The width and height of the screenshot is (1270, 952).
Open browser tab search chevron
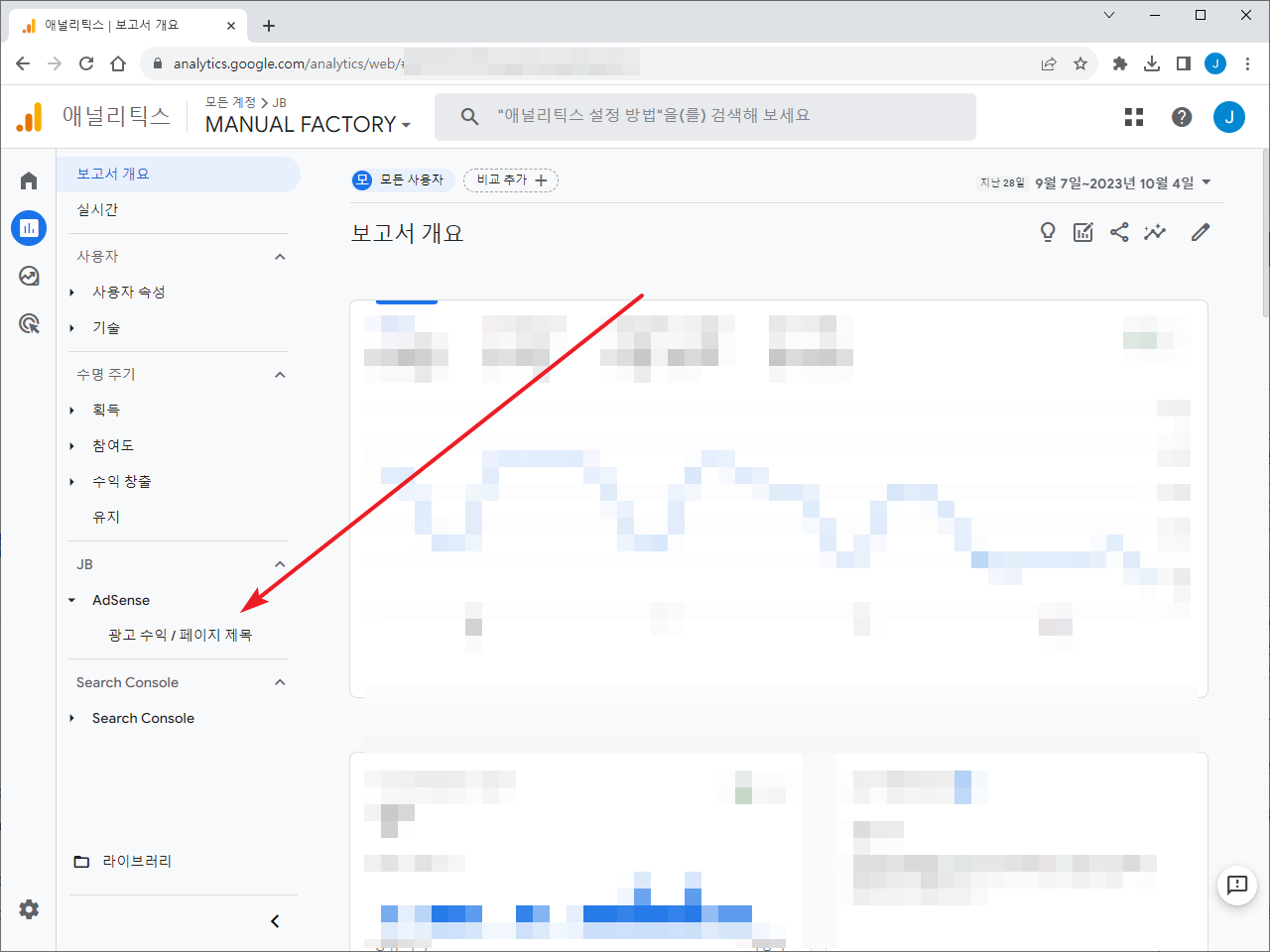pyautogui.click(x=1109, y=15)
